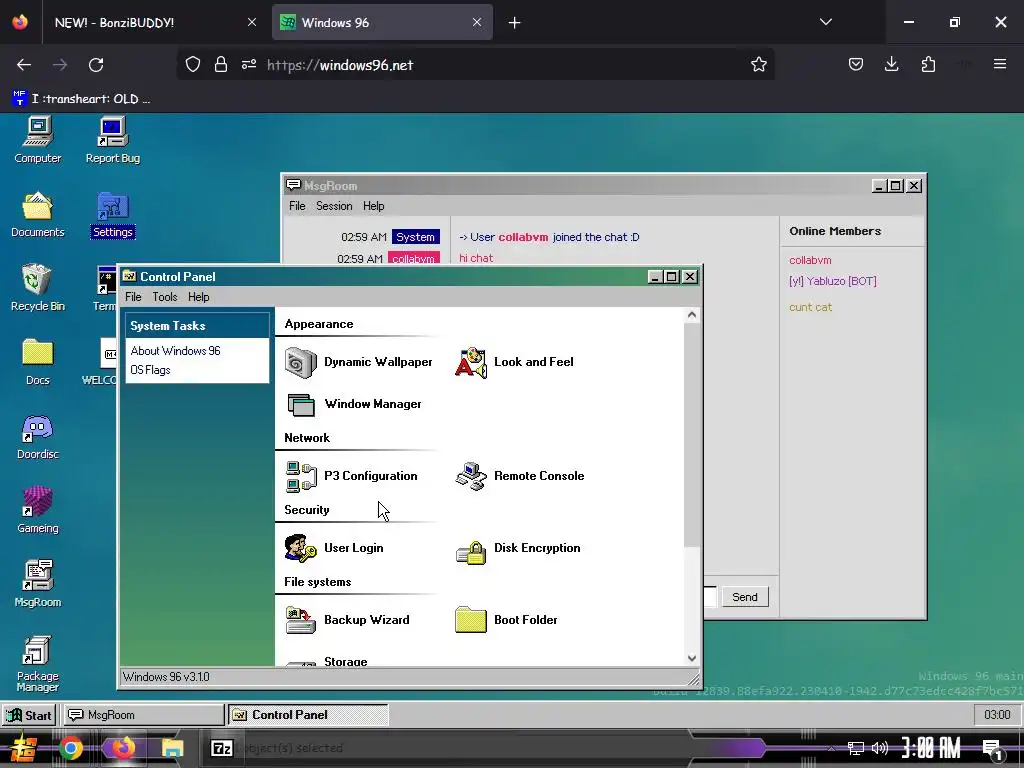Image resolution: width=1024 pixels, height=768 pixels.
Task: Click Control Panel scrollbar up arrow
Action: (692, 315)
